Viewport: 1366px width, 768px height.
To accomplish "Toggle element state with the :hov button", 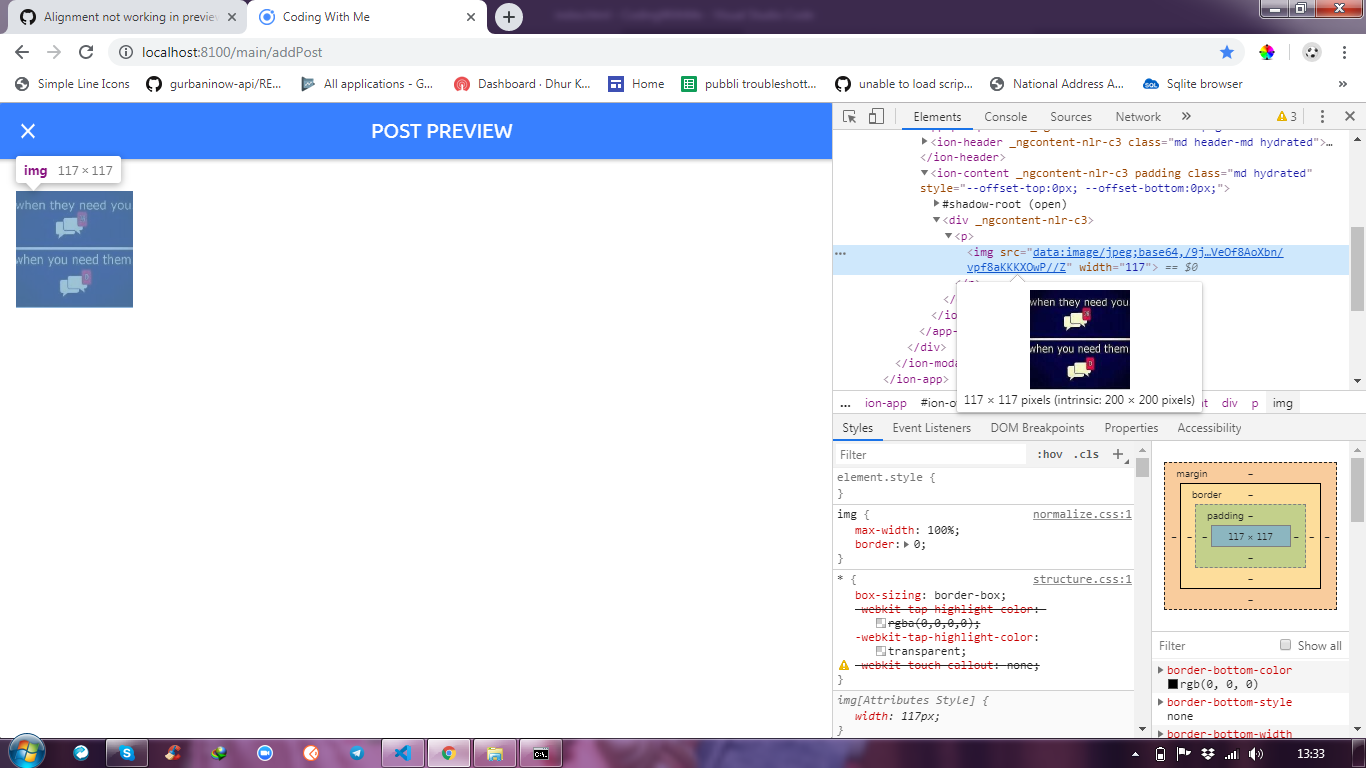I will pyautogui.click(x=1050, y=454).
